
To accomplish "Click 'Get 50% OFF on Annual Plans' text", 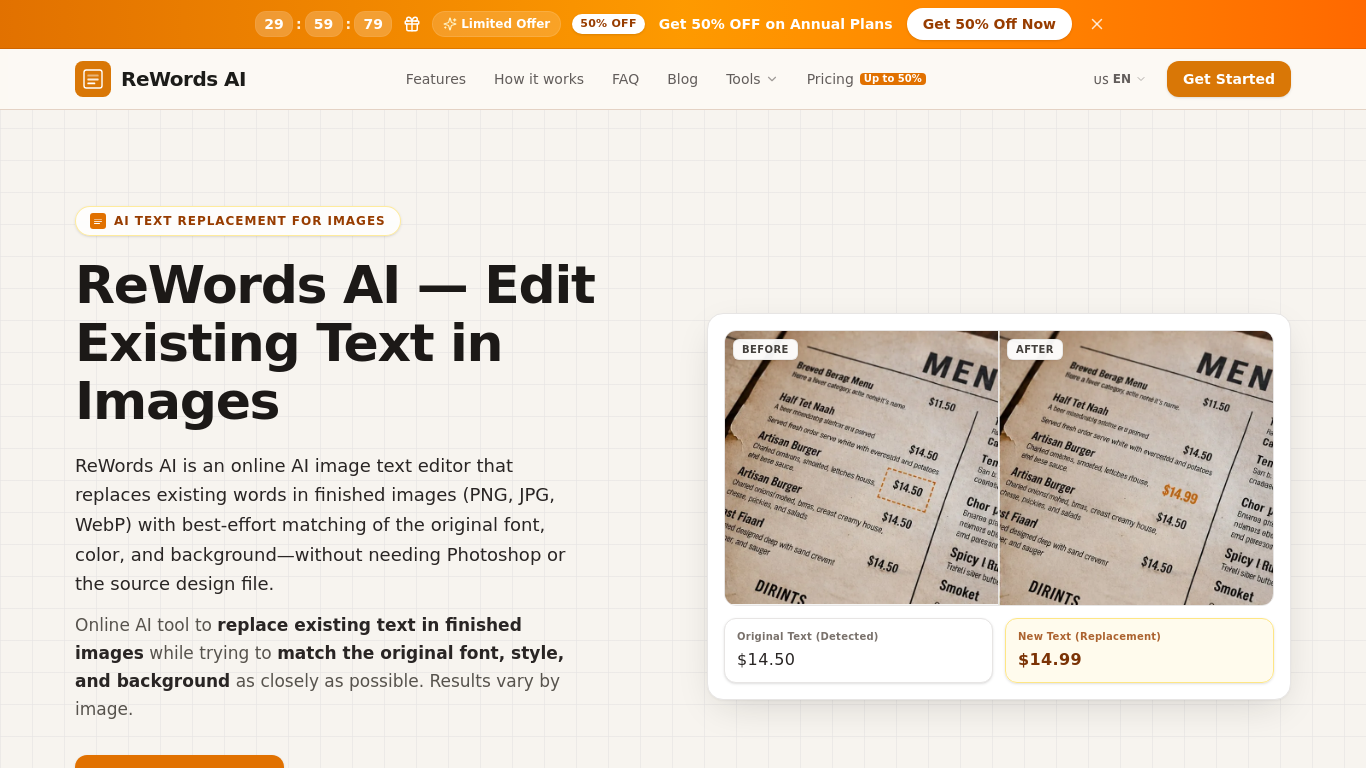I will point(776,24).
